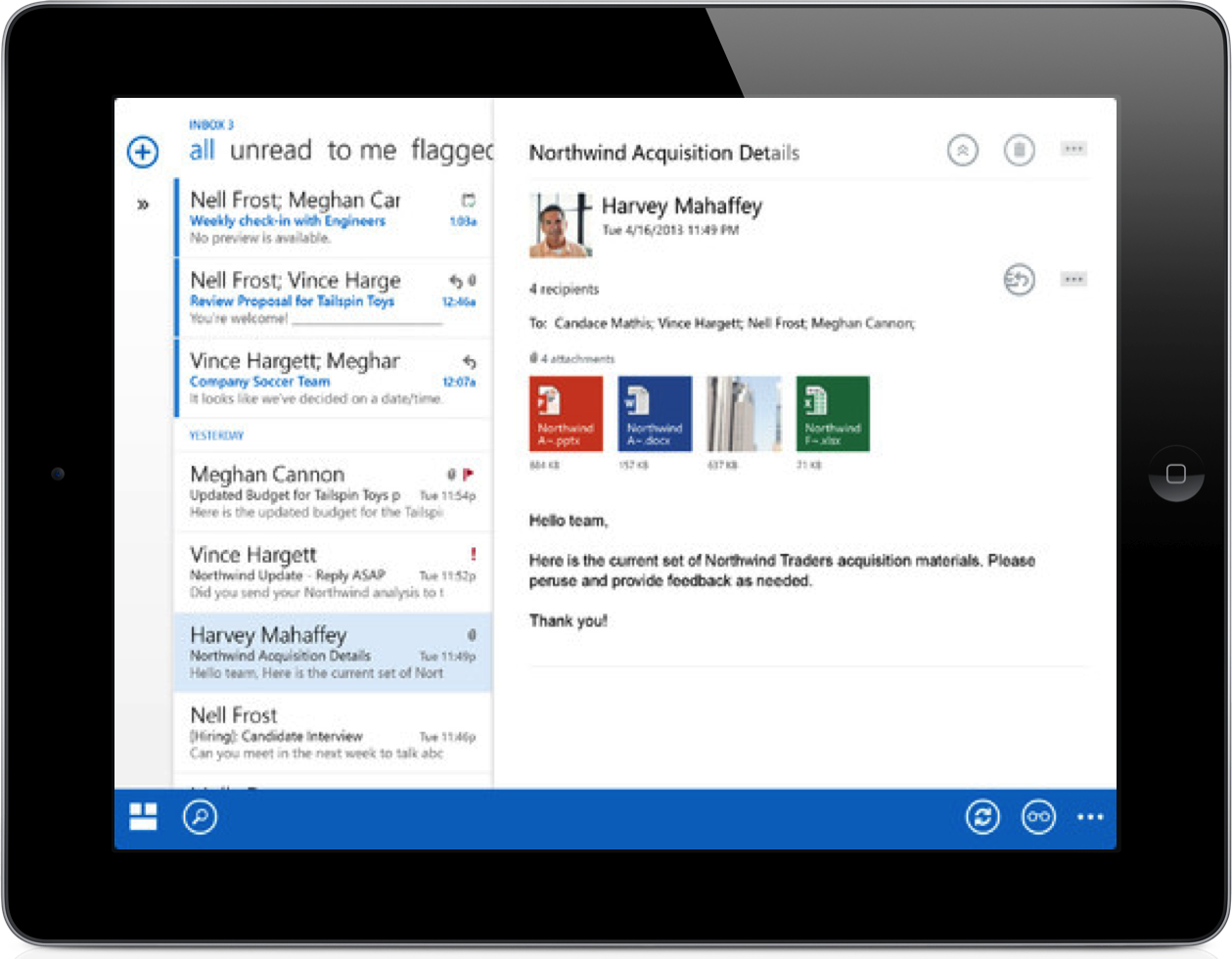The height and width of the screenshot is (959, 1232).
Task: Open more options beside the trash icon
Action: (x=1073, y=149)
